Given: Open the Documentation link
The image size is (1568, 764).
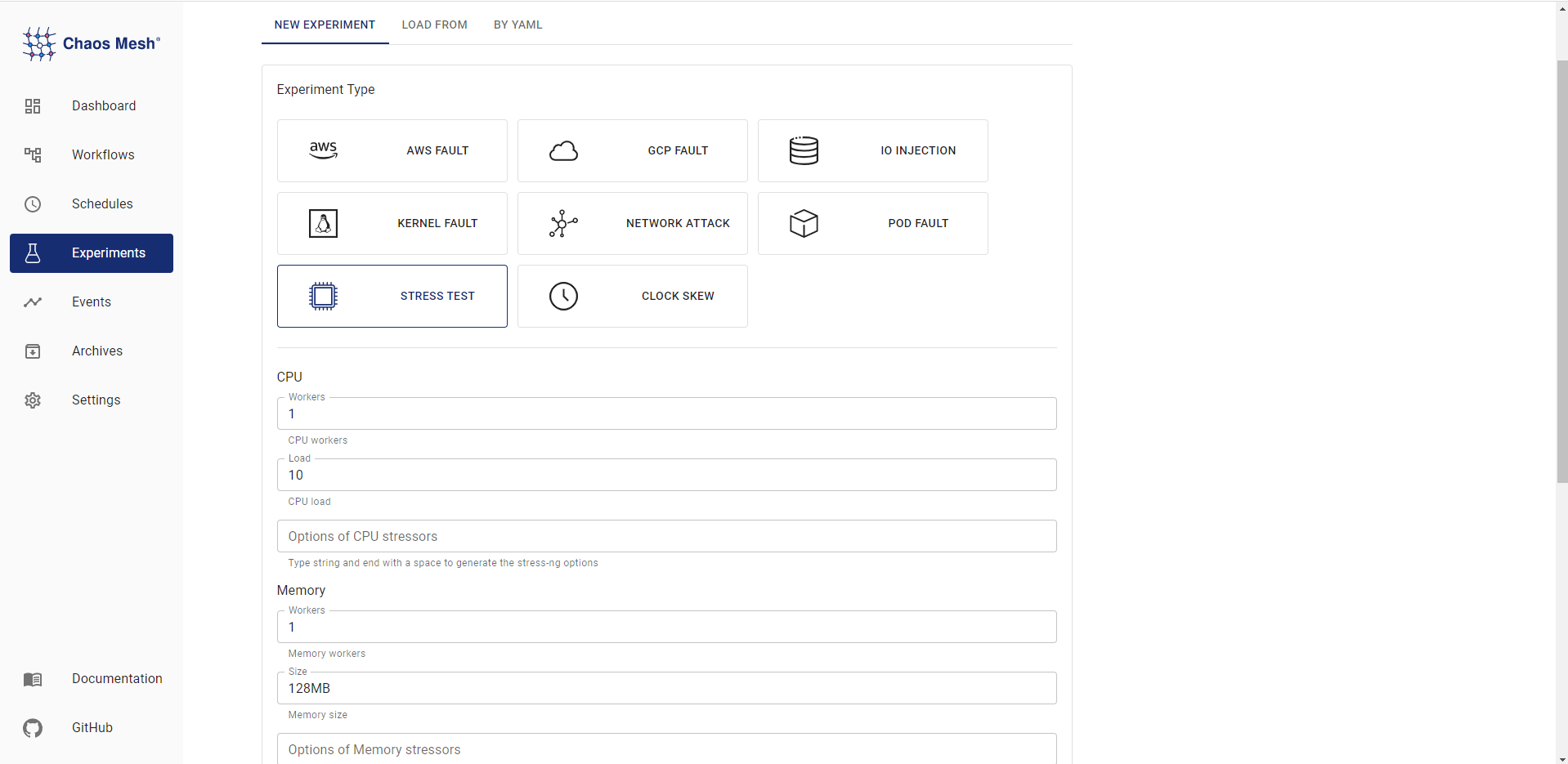Looking at the screenshot, I should tap(32, 679).
